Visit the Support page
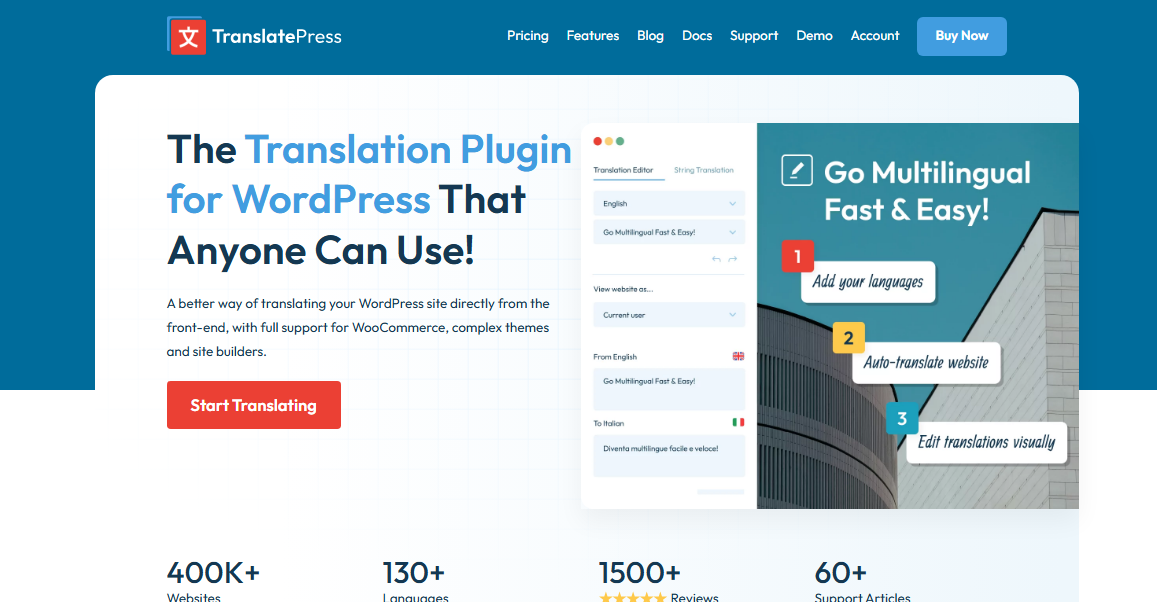This screenshot has width=1157, height=602. click(753, 35)
